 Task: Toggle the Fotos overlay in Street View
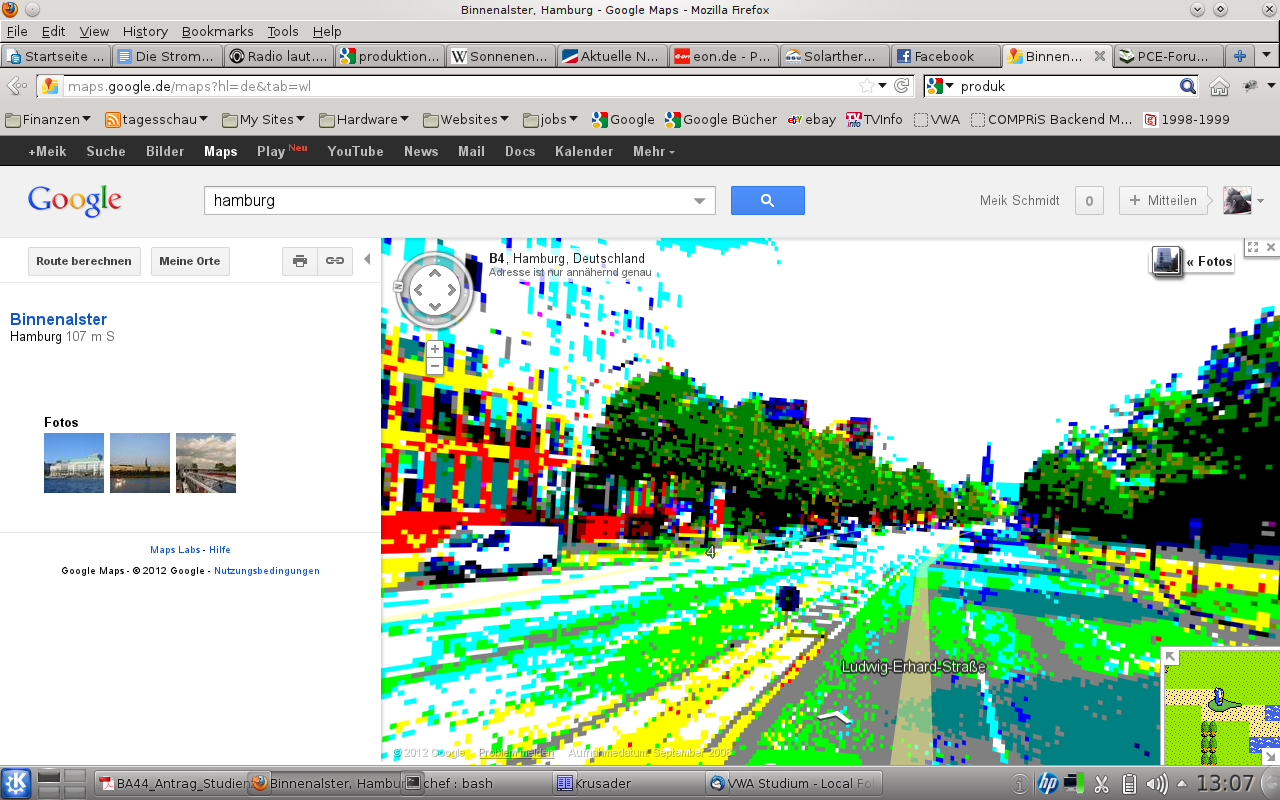(x=1193, y=262)
